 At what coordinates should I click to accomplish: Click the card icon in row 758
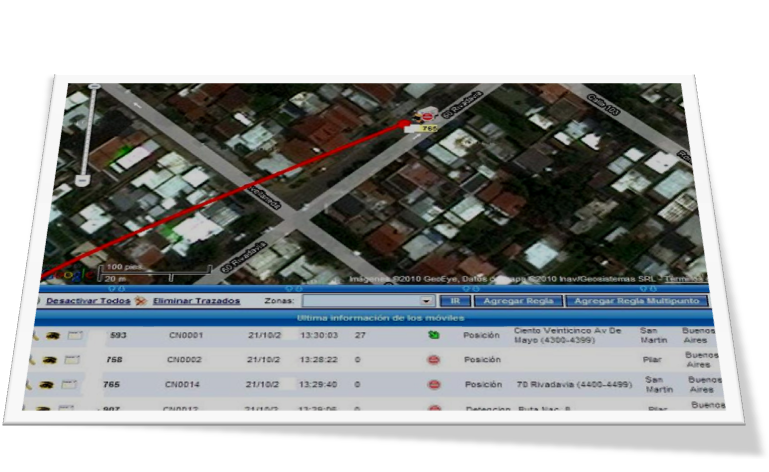coord(72,360)
